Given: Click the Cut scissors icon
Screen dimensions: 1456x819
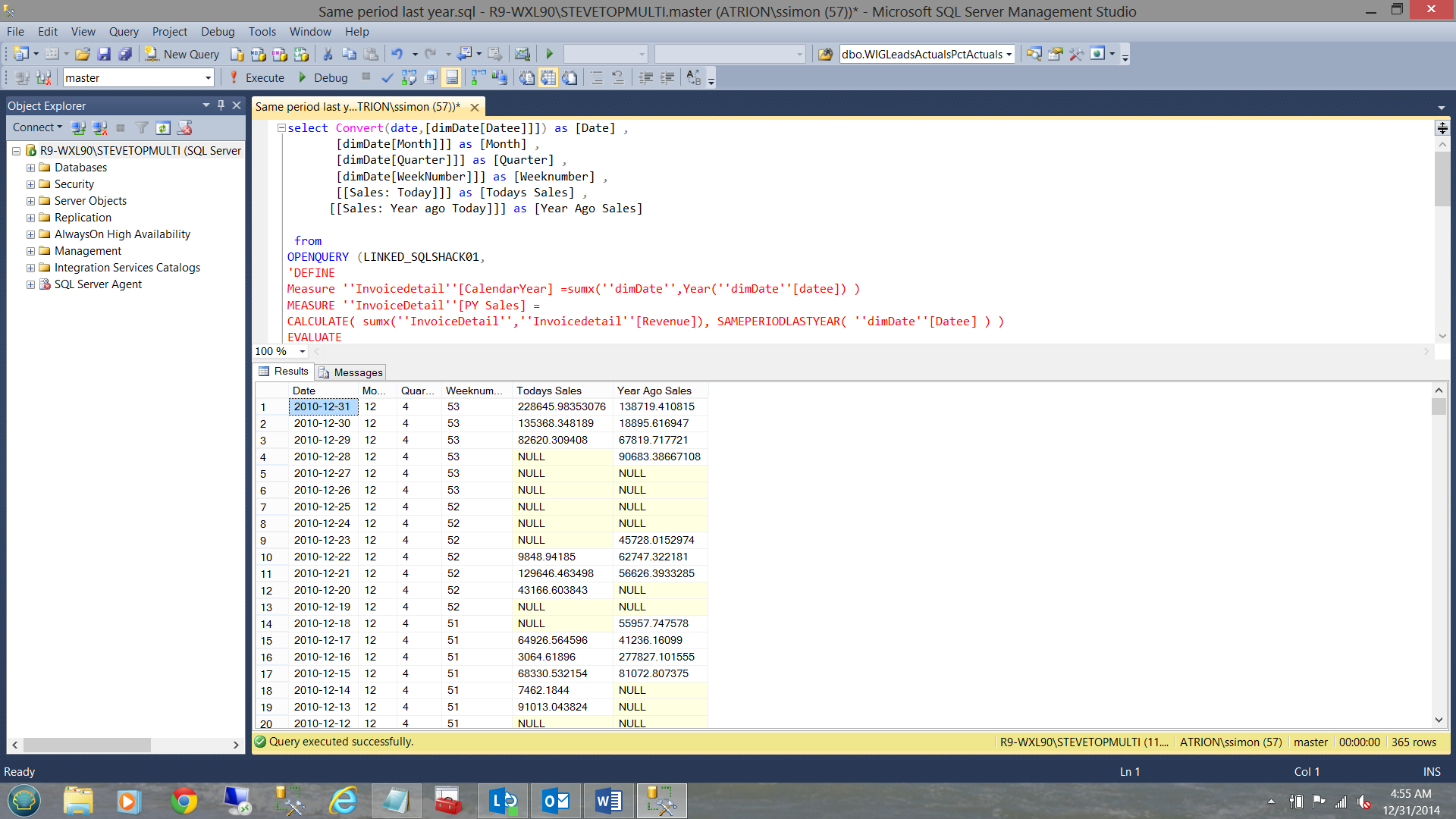Looking at the screenshot, I should point(328,54).
